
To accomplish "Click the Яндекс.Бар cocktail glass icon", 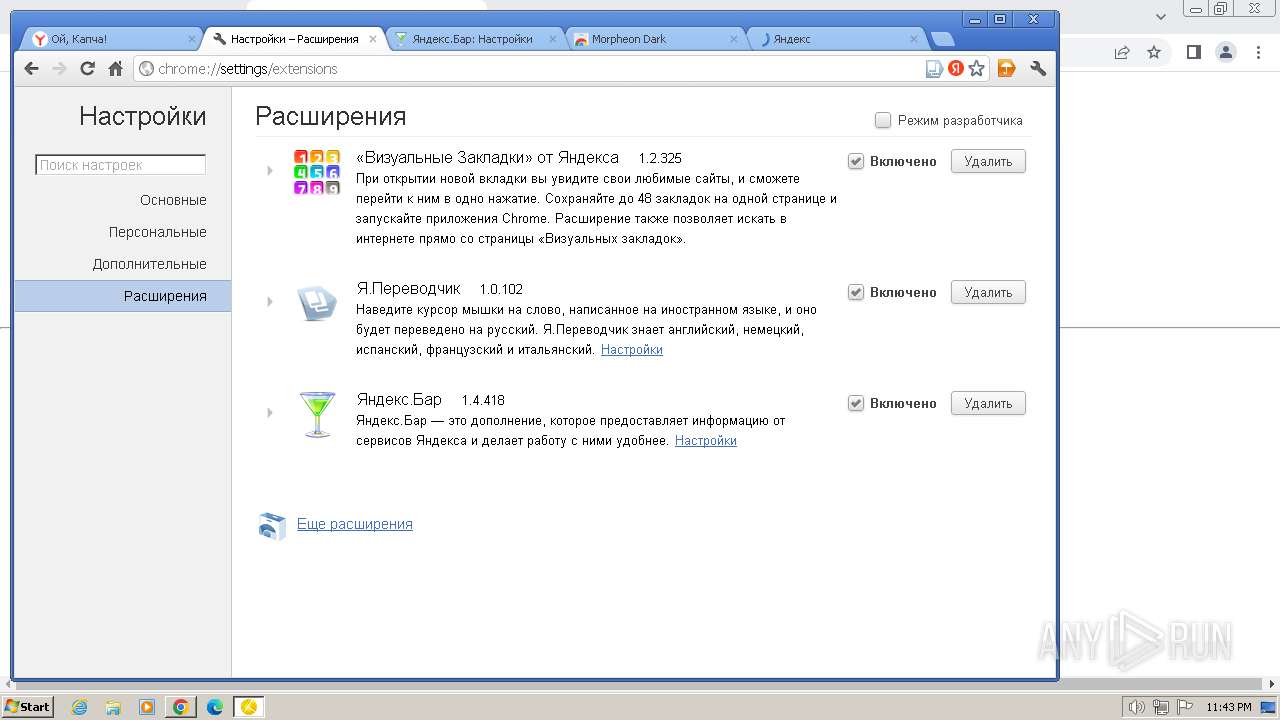I will tap(317, 414).
